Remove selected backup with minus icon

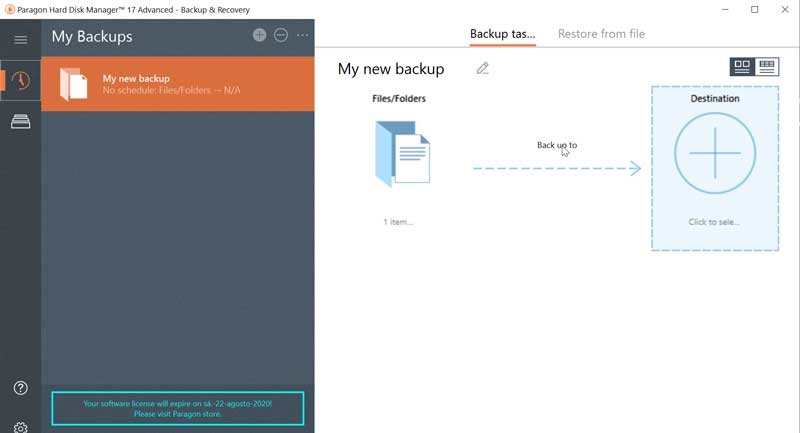click(x=281, y=35)
